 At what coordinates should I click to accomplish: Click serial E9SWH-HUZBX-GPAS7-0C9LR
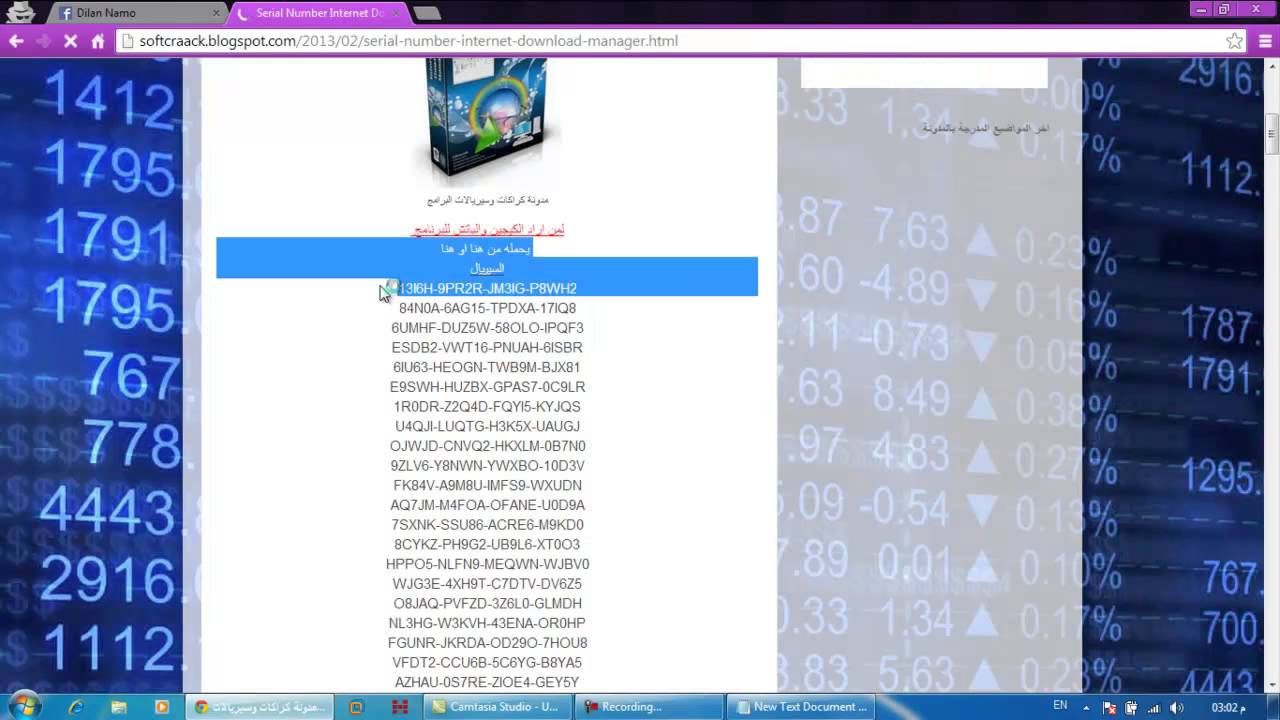coord(488,387)
